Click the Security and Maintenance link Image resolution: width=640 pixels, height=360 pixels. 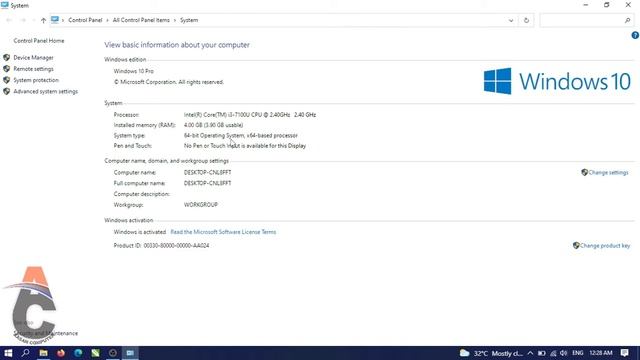pyautogui.click(x=45, y=333)
